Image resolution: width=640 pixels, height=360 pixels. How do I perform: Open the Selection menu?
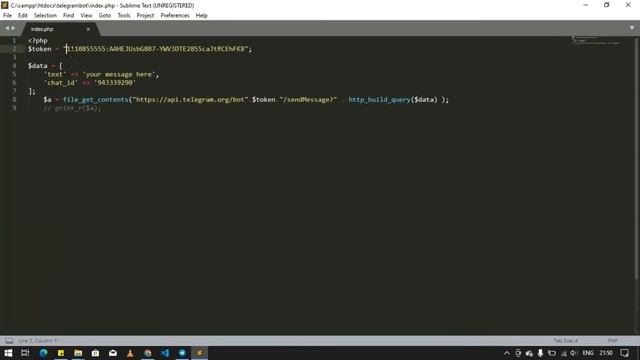[45, 16]
